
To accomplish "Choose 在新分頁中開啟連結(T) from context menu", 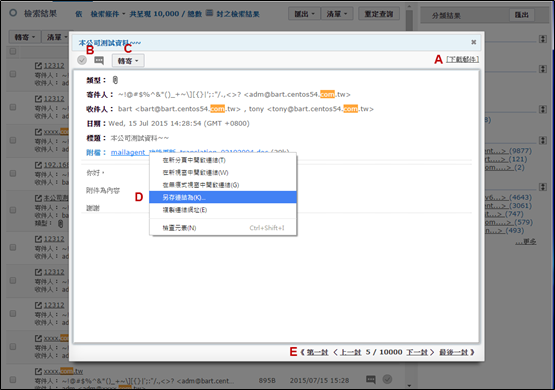I will click(x=223, y=160).
